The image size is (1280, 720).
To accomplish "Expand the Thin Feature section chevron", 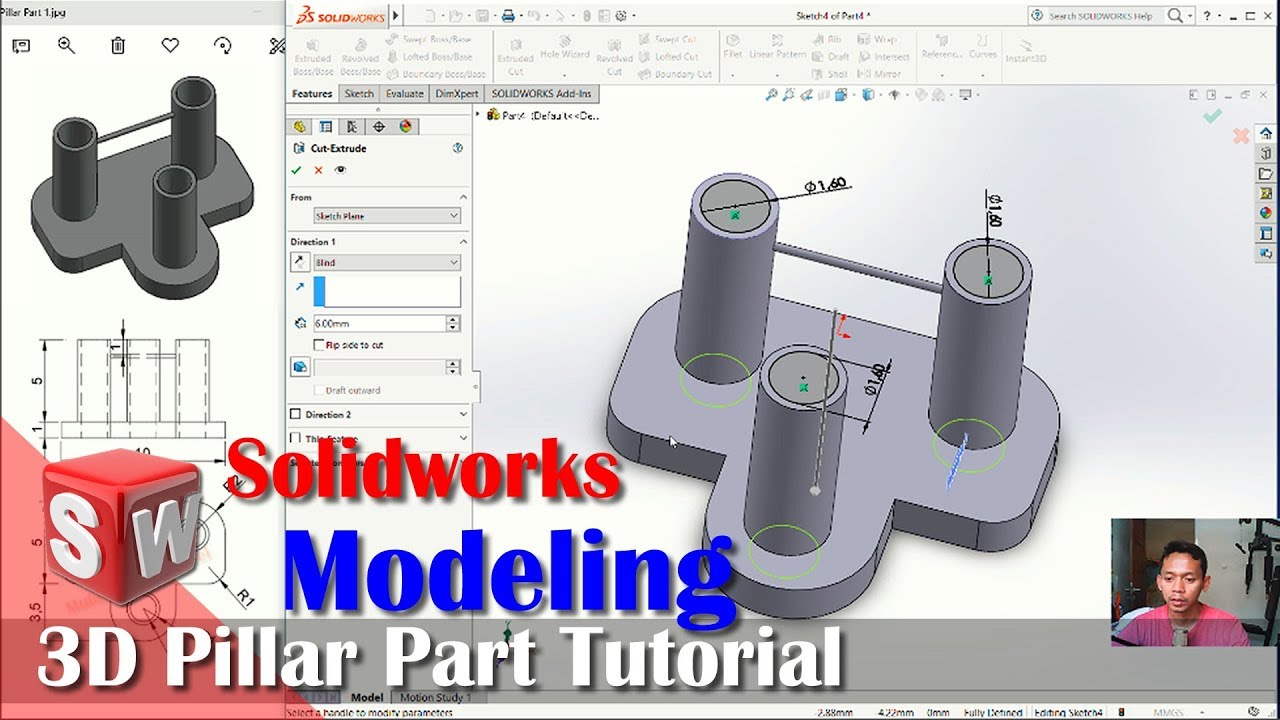I will click(463, 438).
